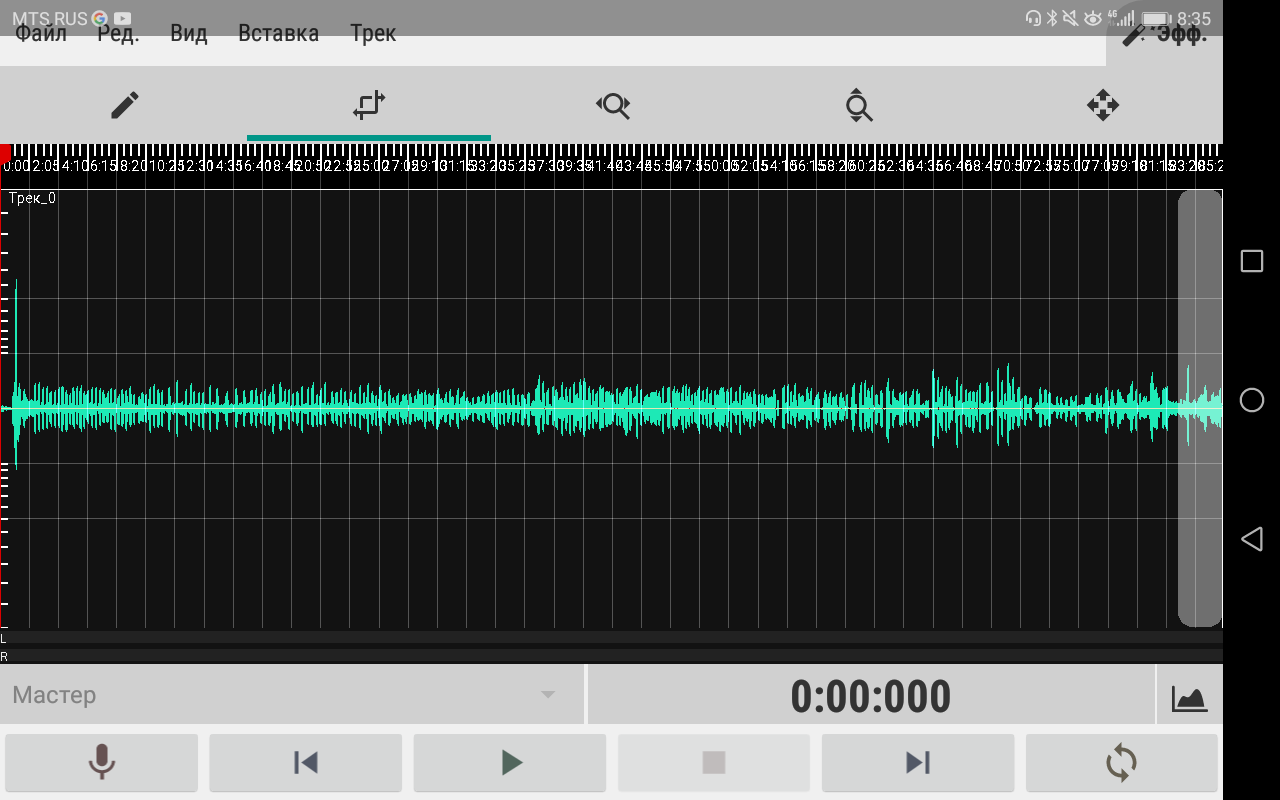Skip to the end of track
Screen dimensions: 1280x800
[918, 763]
